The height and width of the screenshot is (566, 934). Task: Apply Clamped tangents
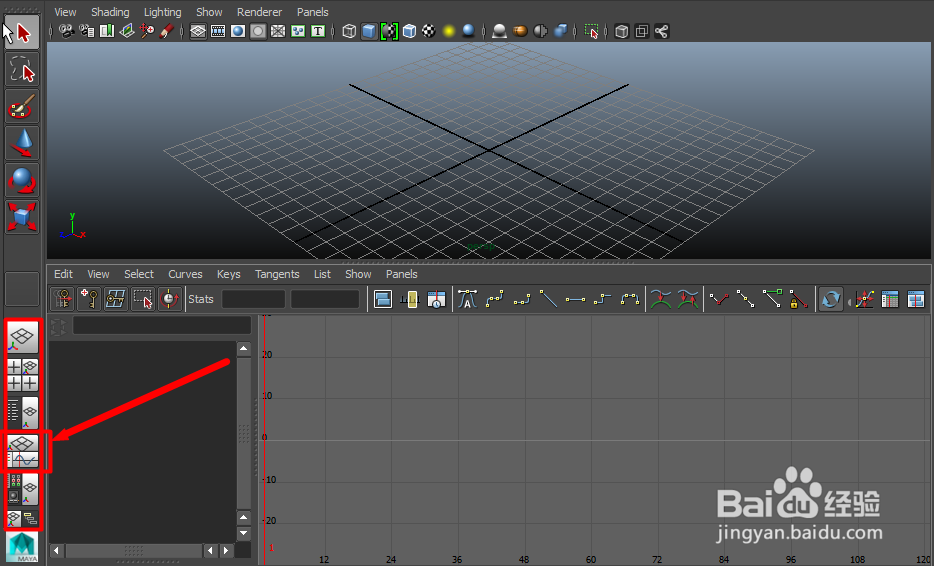pos(522,298)
